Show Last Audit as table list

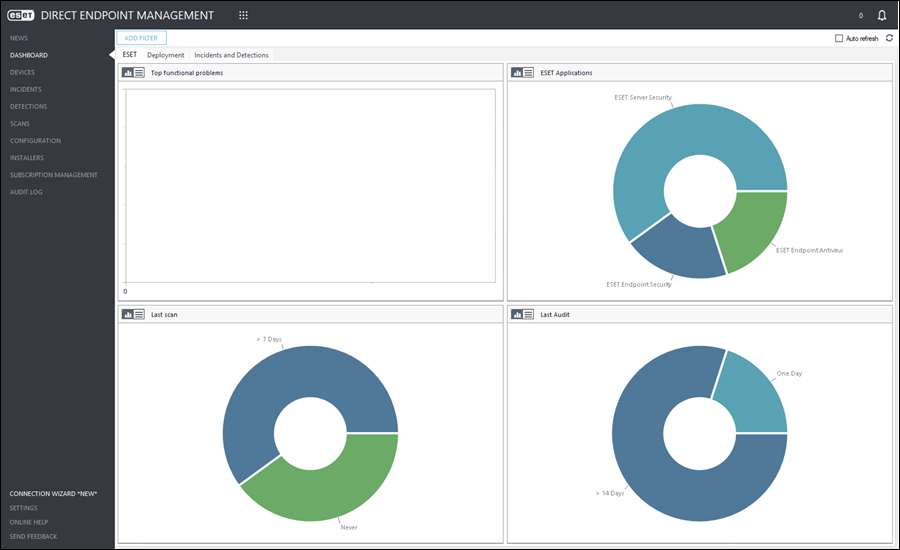coord(528,315)
